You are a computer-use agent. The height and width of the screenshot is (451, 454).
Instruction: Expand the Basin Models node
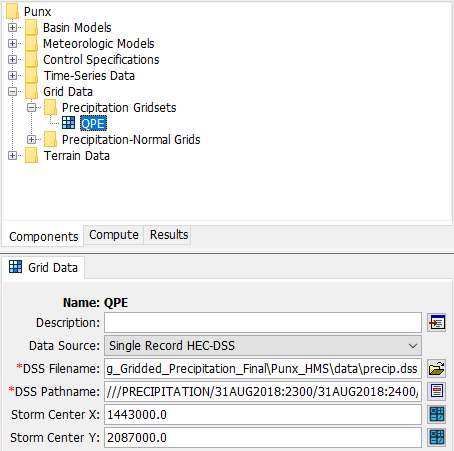click(x=12, y=27)
